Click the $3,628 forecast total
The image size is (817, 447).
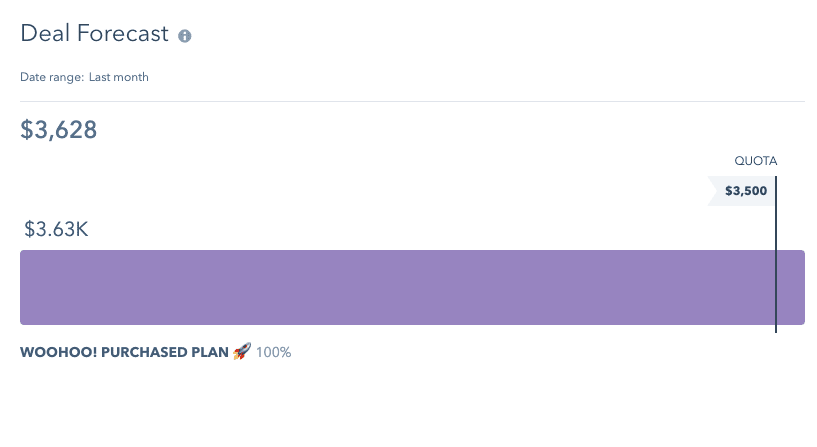click(58, 130)
